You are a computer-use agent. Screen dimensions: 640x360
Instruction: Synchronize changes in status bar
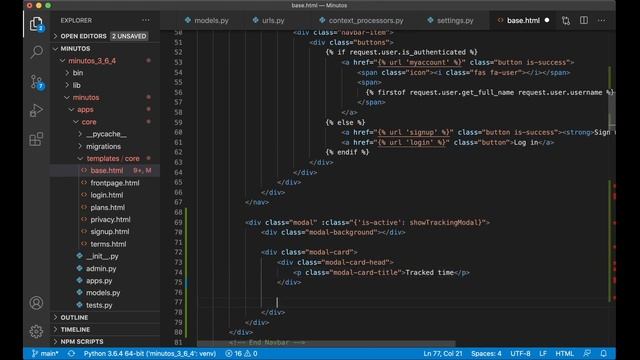pyautogui.click(x=71, y=353)
